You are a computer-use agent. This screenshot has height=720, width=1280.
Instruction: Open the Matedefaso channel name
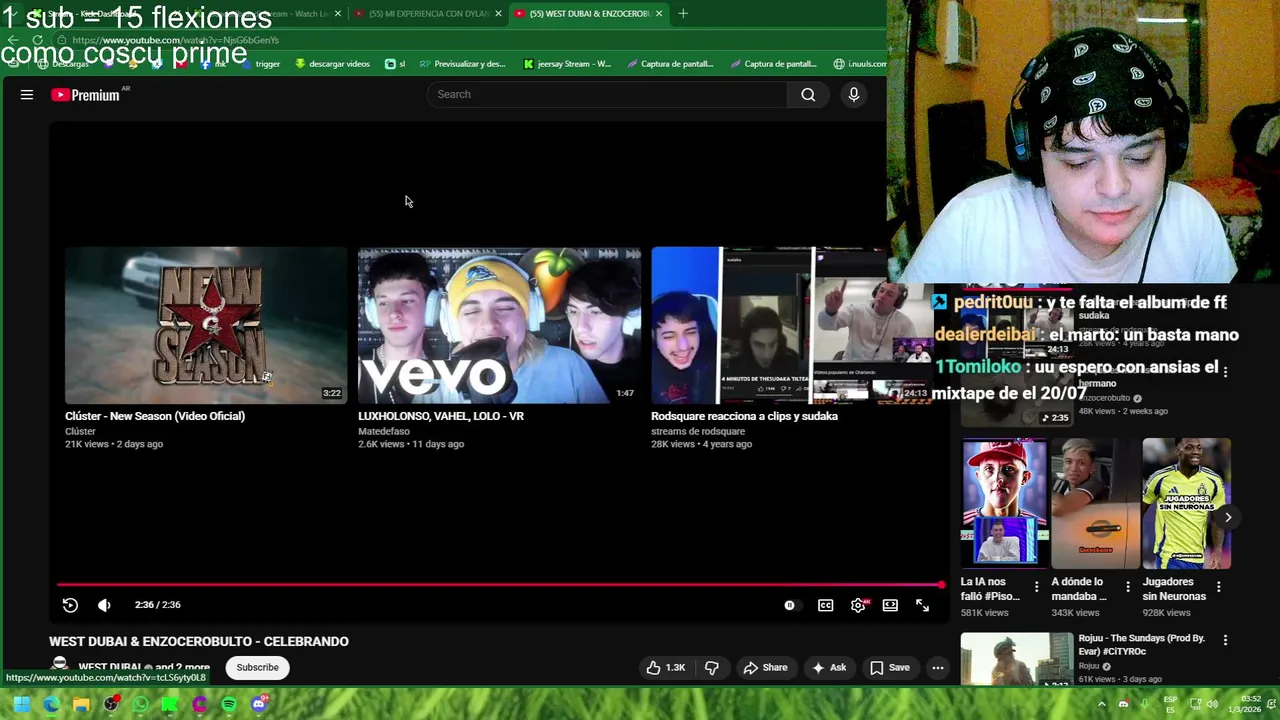[x=384, y=432]
